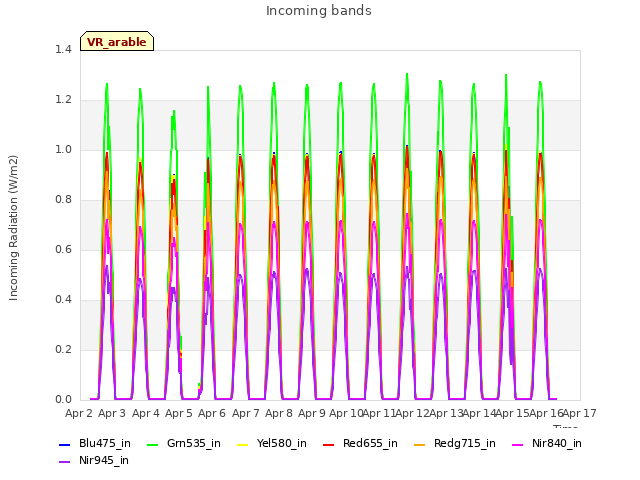Image resolution: width=640 pixels, height=480 pixels.
Task: Click the Incoming Radiation (W/m2) axis label
Action: point(13,228)
